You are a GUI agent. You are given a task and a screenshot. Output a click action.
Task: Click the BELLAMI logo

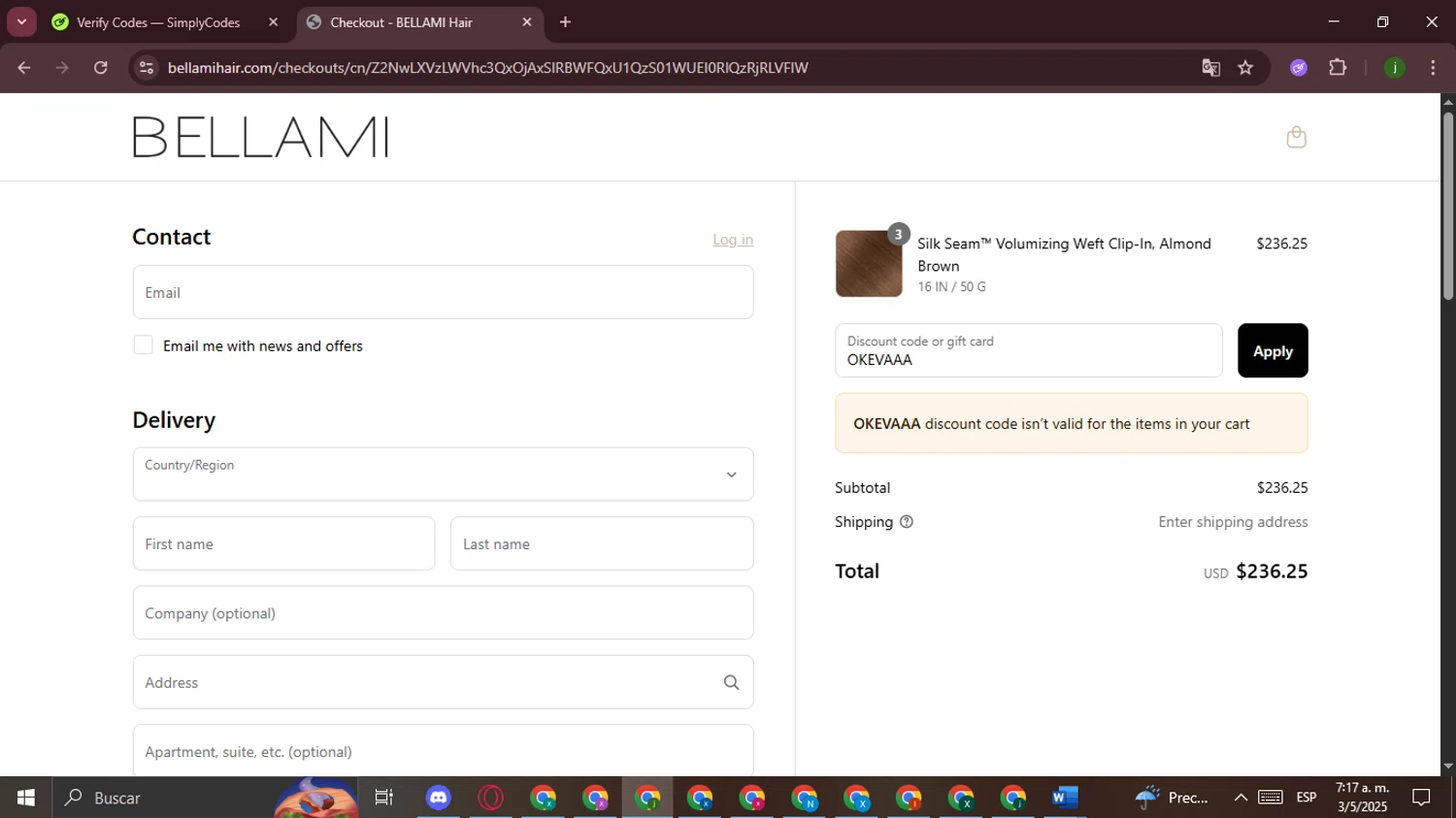point(261,137)
